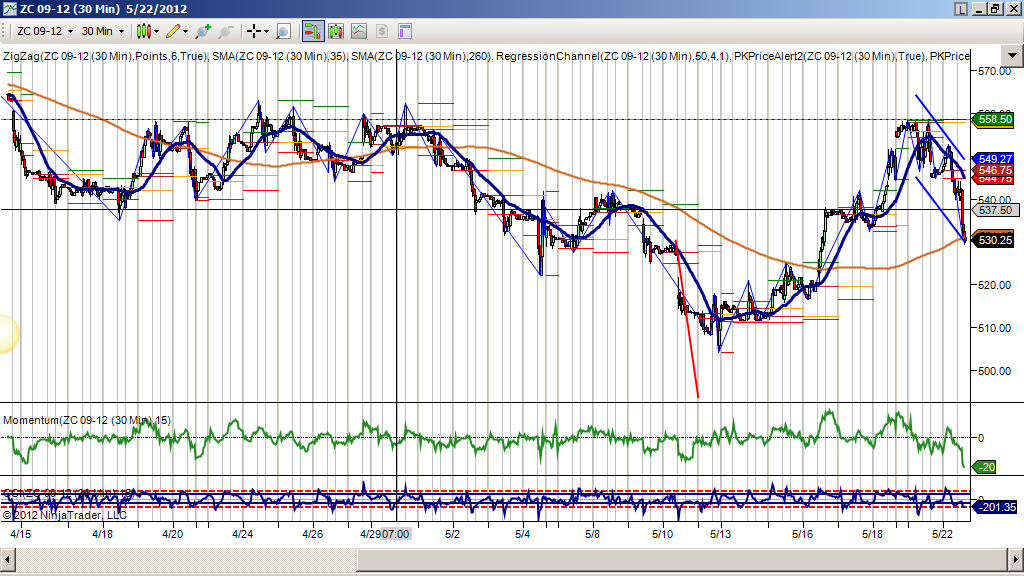
Task: Open the Data Series candlestick icon
Action: pos(336,31)
